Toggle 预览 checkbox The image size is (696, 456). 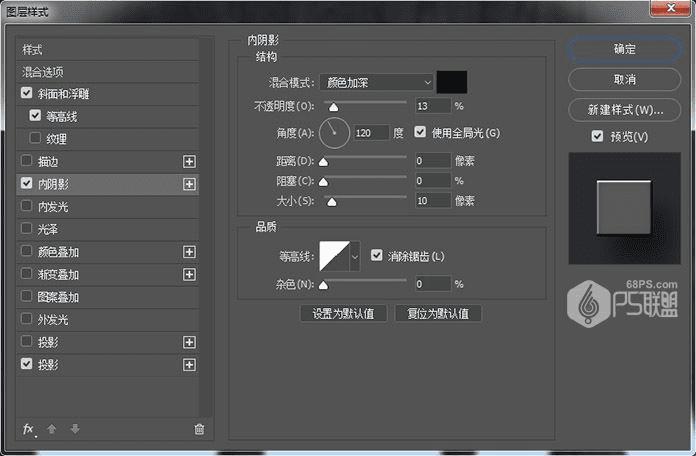(597, 136)
